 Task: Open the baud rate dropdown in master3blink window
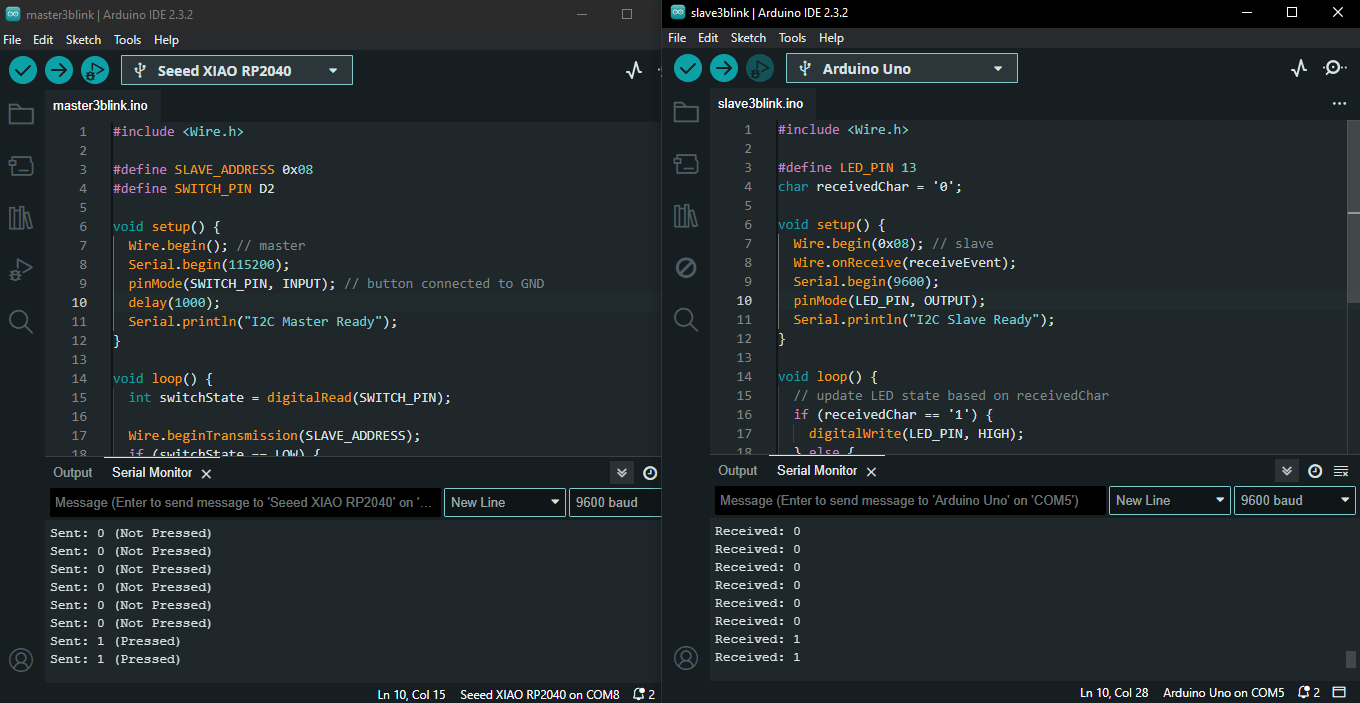pyautogui.click(x=615, y=502)
